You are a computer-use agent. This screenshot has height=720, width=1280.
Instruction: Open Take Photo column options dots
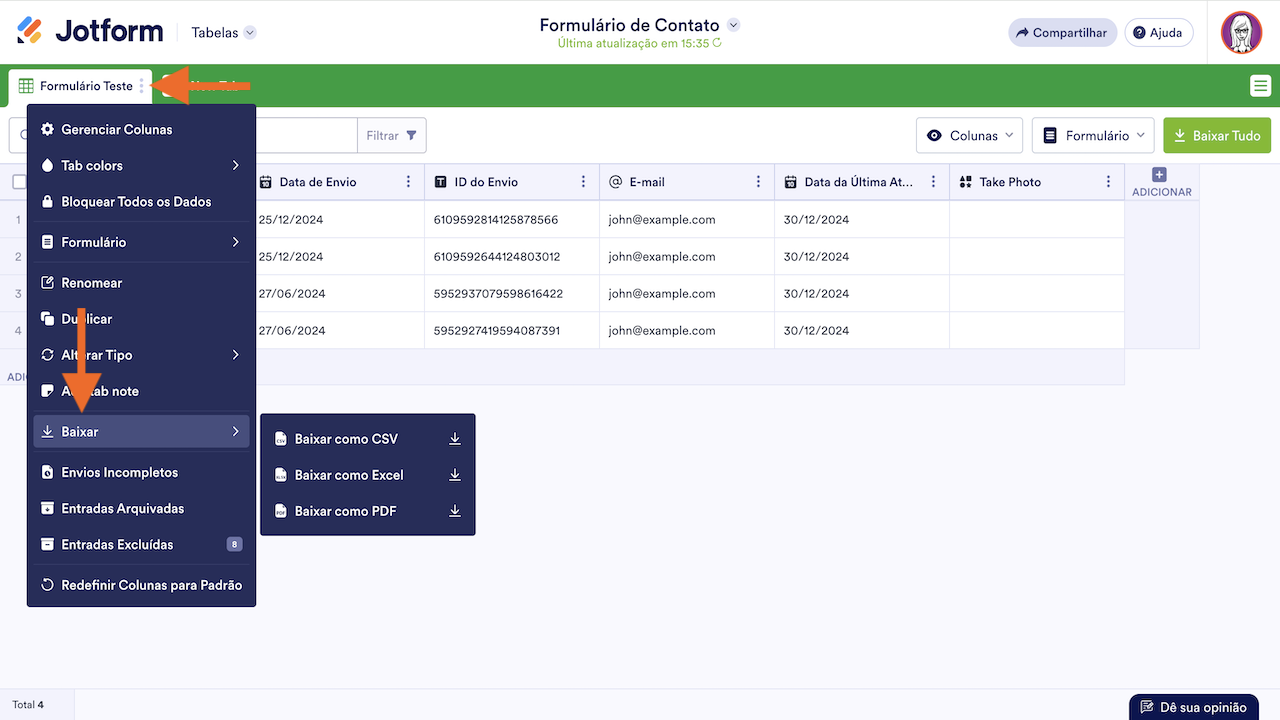1108,182
